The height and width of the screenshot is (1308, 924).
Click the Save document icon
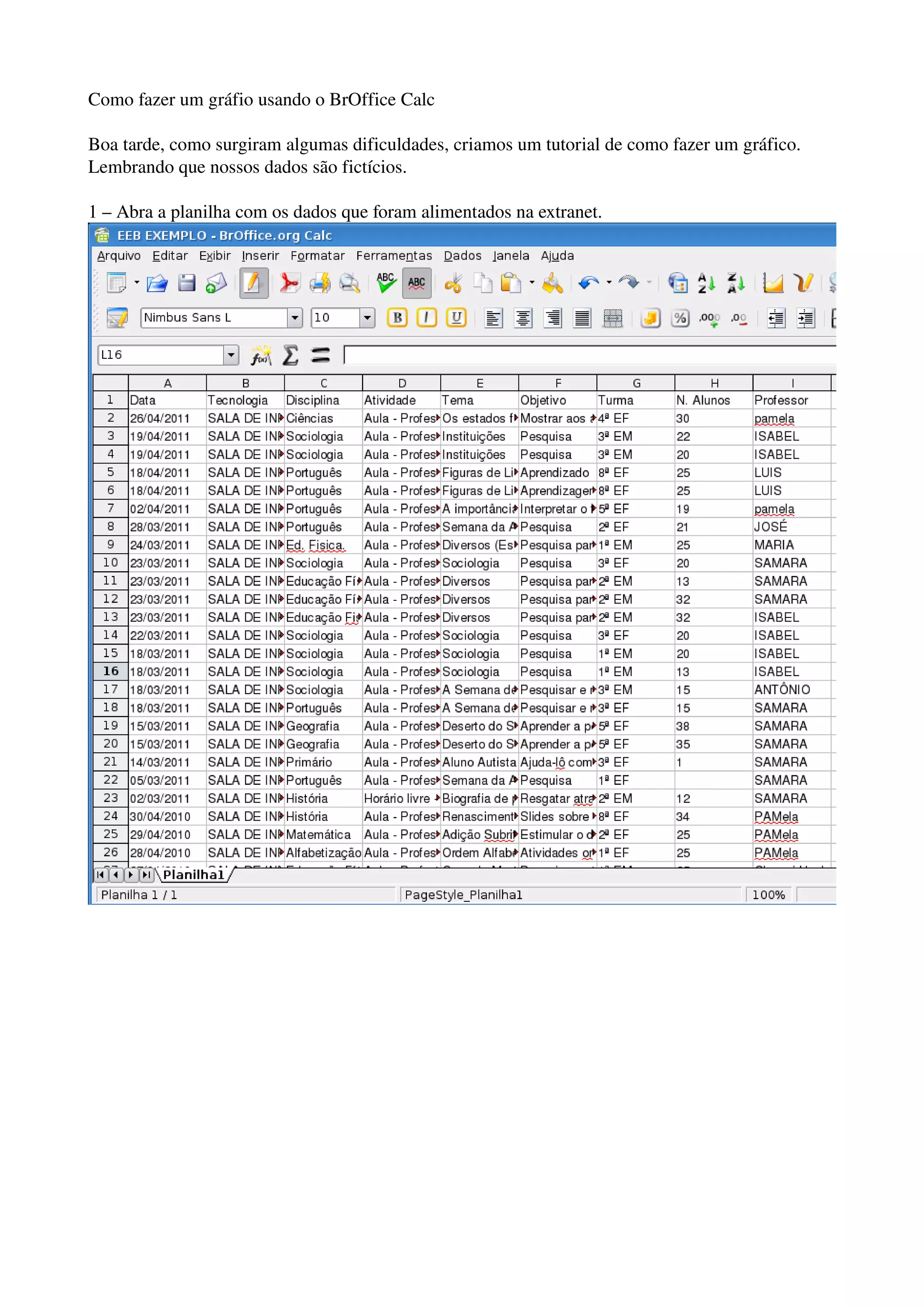point(187,283)
